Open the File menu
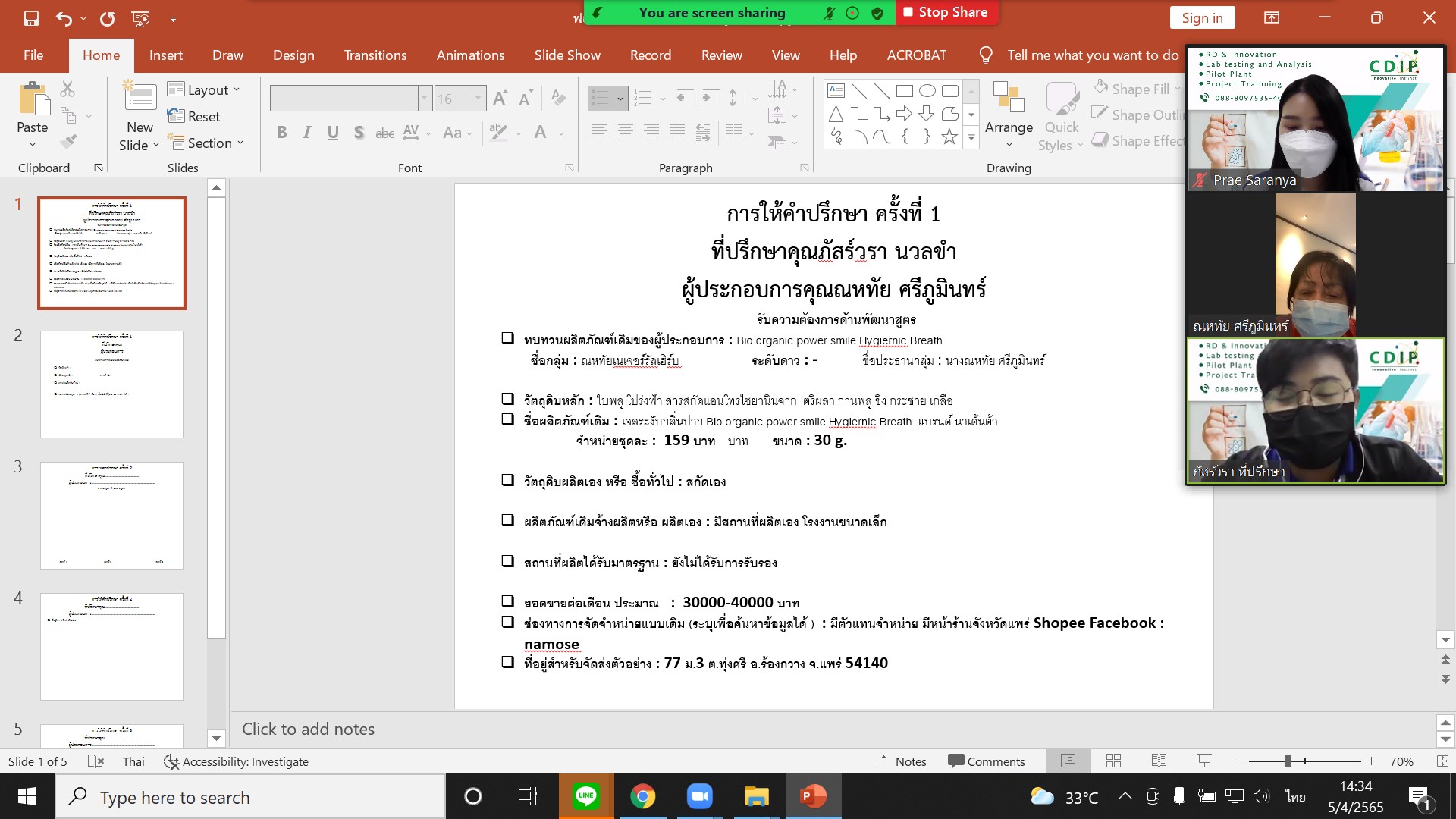The height and width of the screenshot is (819, 1456). coord(33,55)
